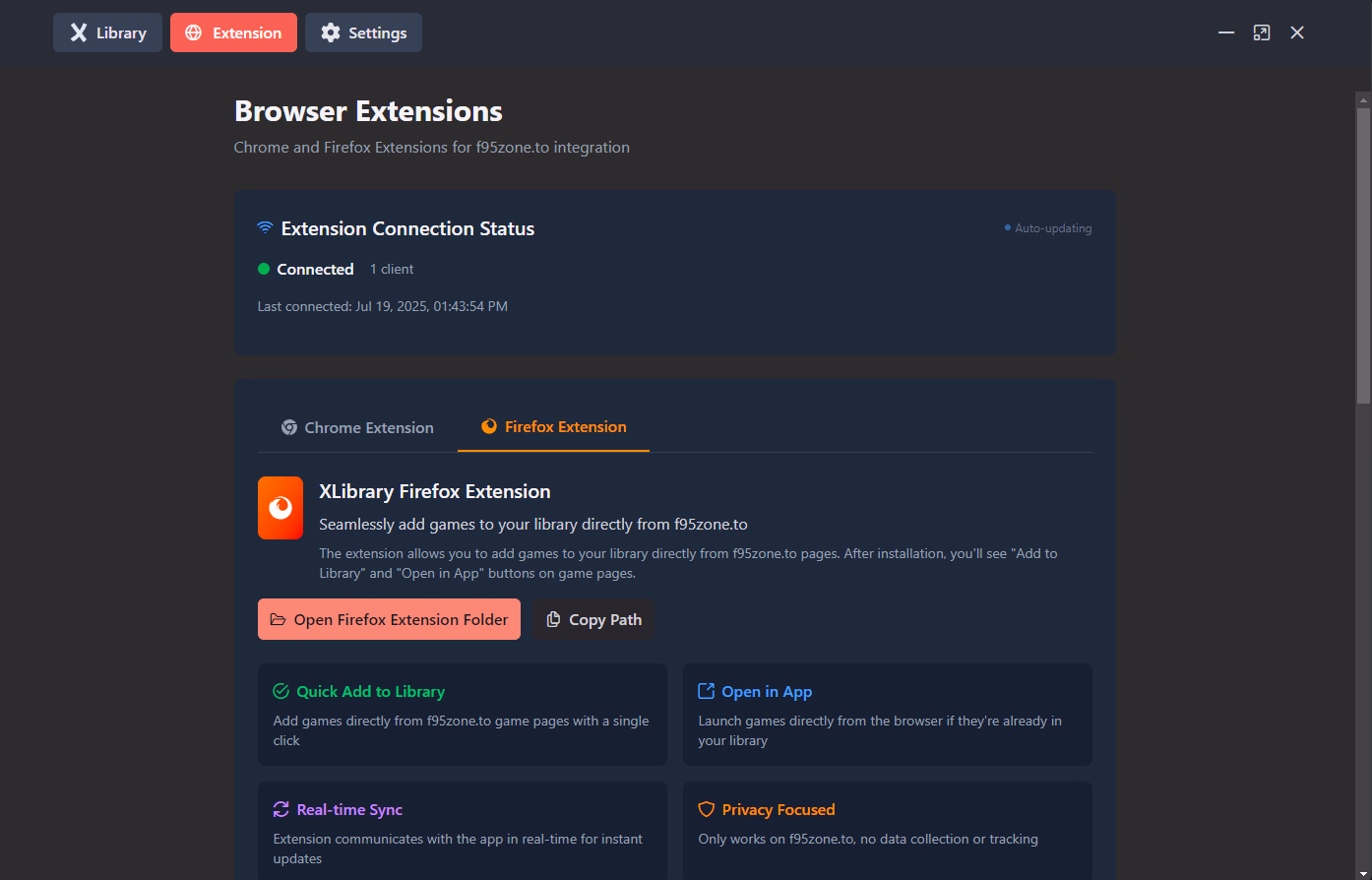Go to the Settings page
Image resolution: width=1372 pixels, height=880 pixels.
(x=363, y=32)
